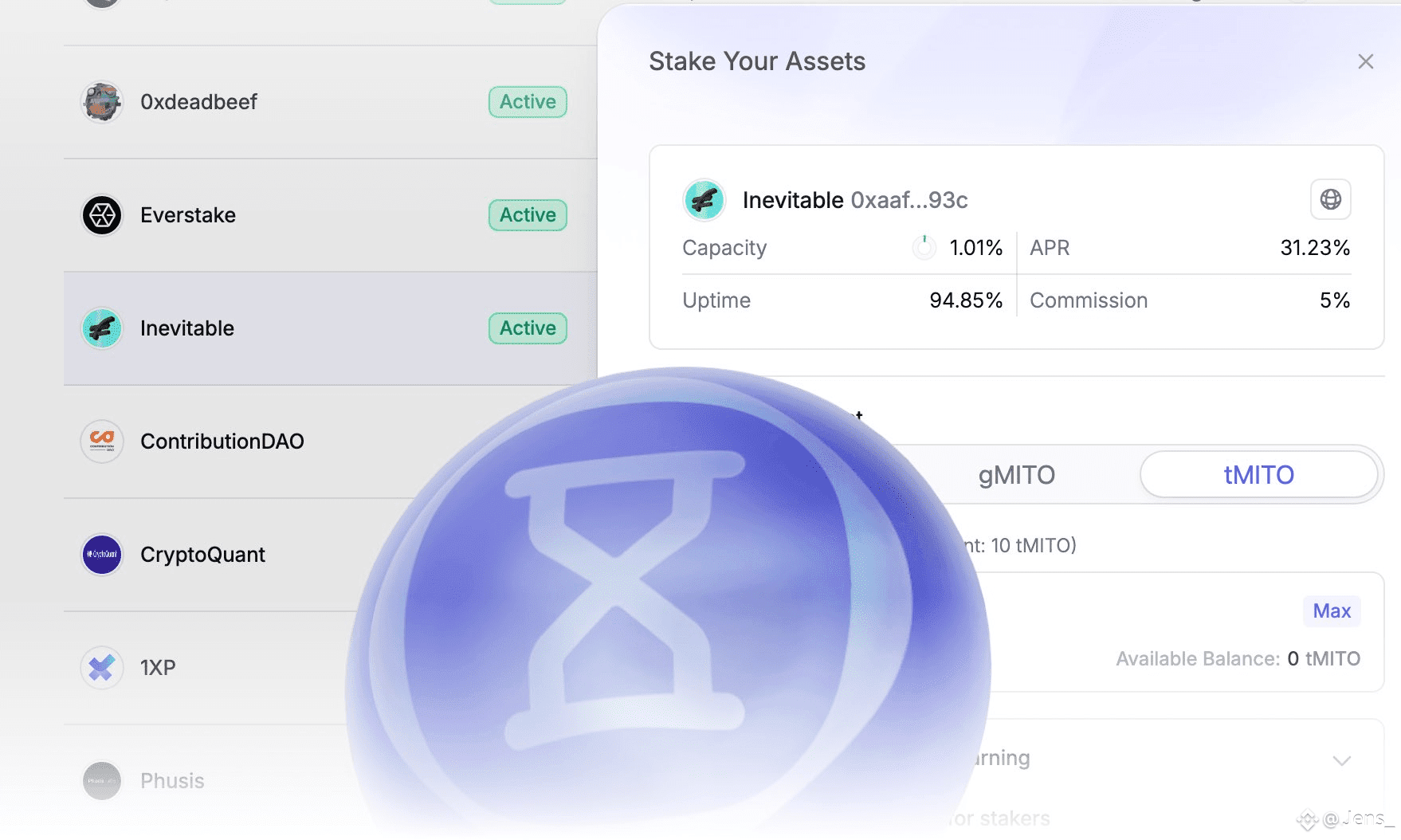Select the Oxdeadbeef validator name
The width and height of the screenshot is (1401, 840).
click(198, 102)
